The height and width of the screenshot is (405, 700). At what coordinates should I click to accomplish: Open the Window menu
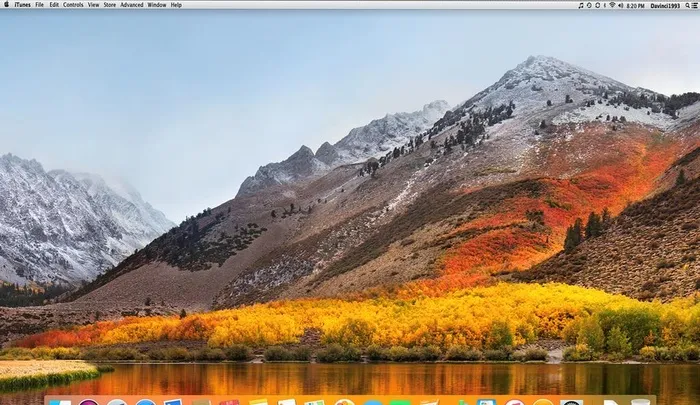coord(157,5)
